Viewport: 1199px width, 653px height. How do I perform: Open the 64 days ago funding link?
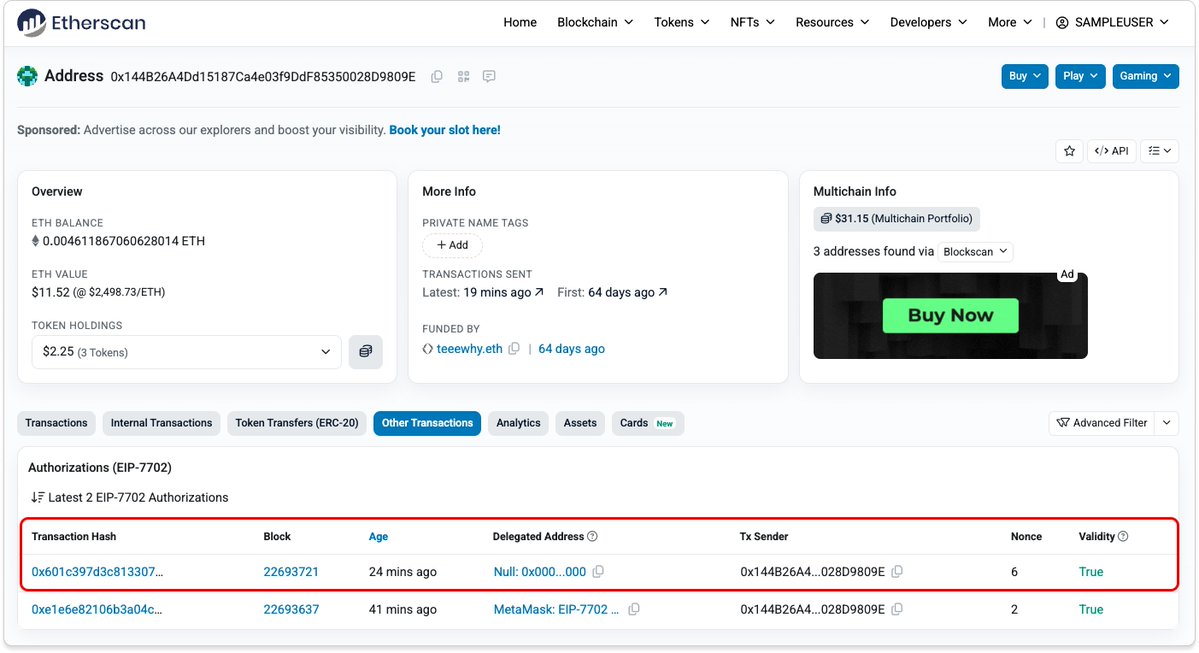click(571, 349)
